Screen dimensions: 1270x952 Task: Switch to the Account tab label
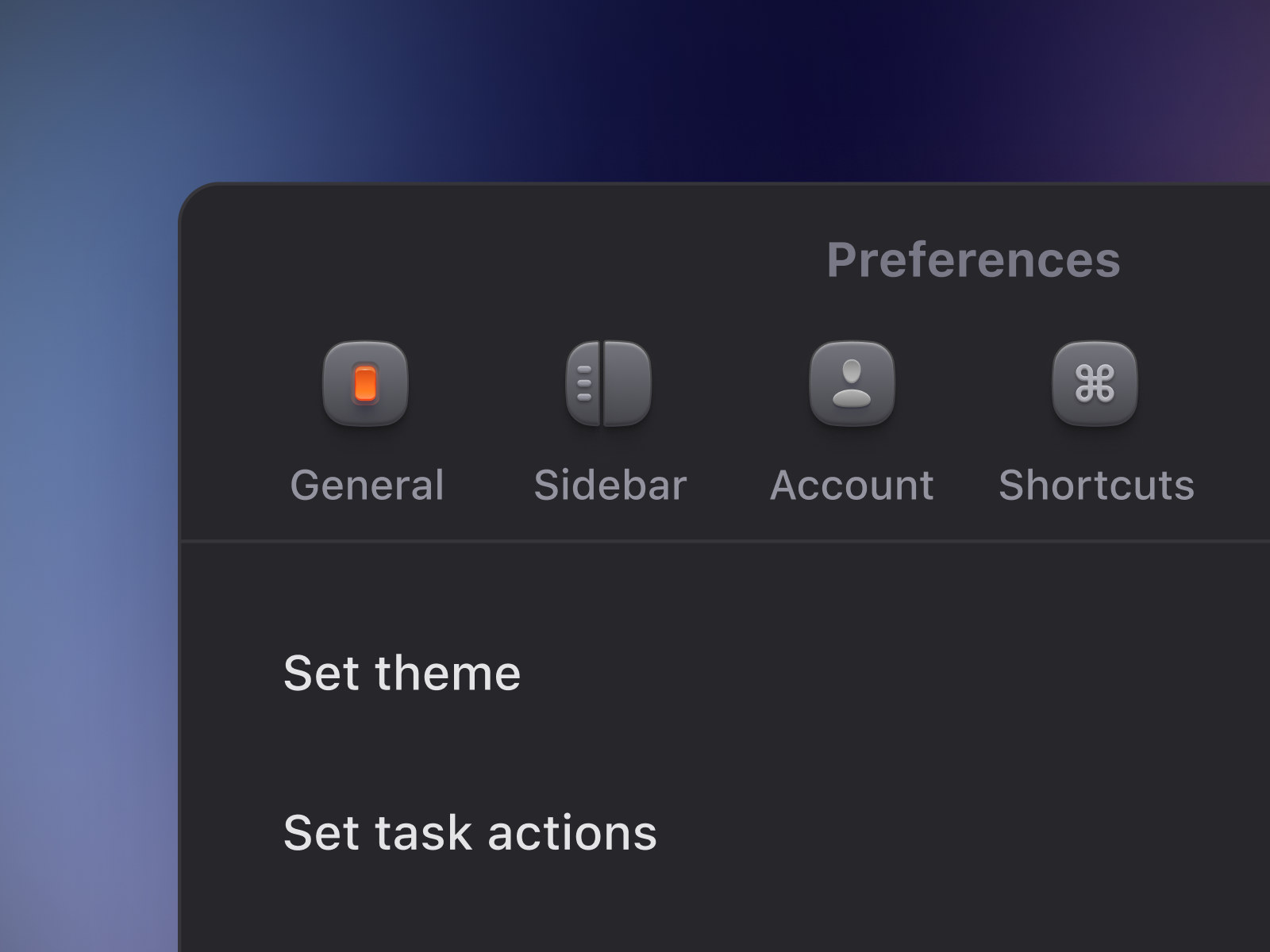pos(852,485)
